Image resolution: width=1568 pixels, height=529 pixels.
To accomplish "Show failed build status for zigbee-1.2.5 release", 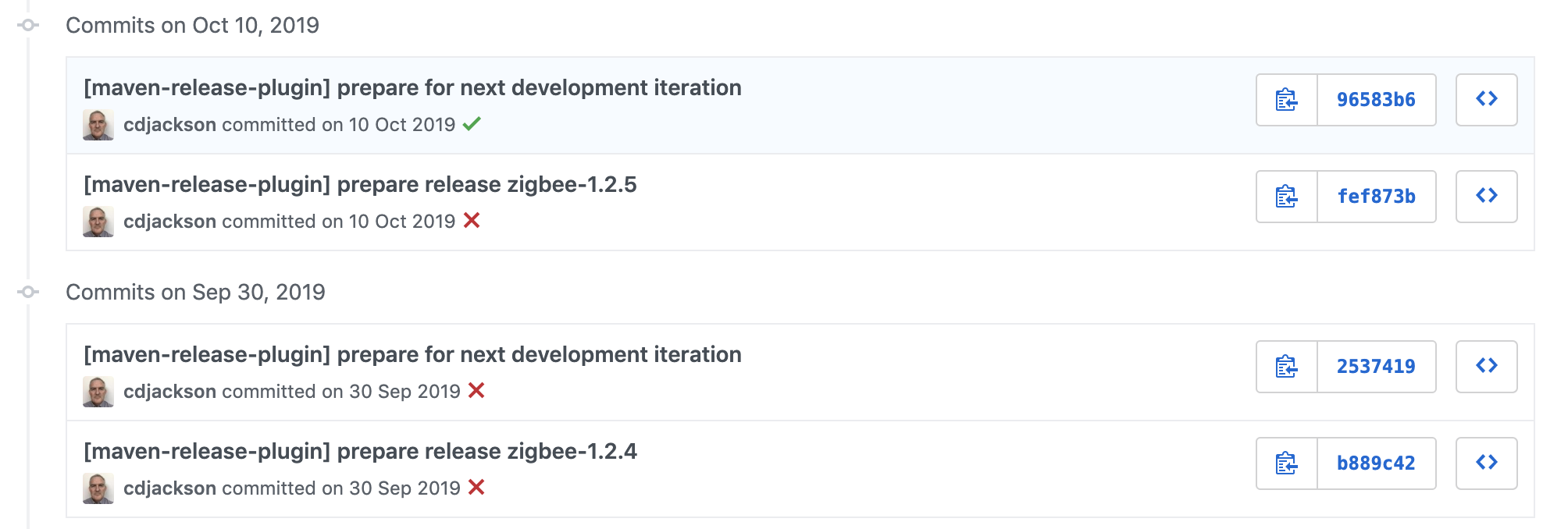I will pyautogui.click(x=472, y=221).
